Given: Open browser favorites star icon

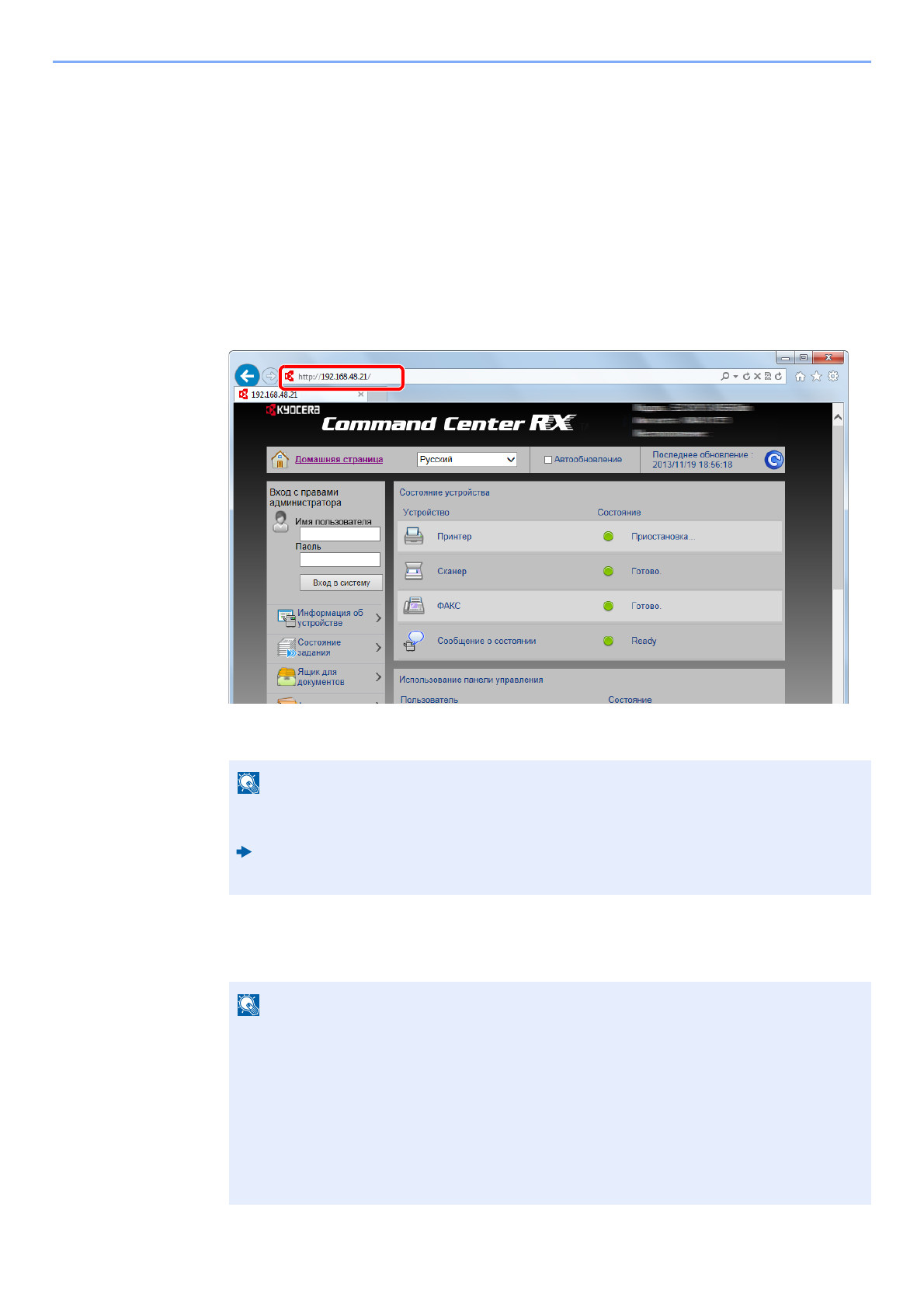Looking at the screenshot, I should [x=816, y=377].
